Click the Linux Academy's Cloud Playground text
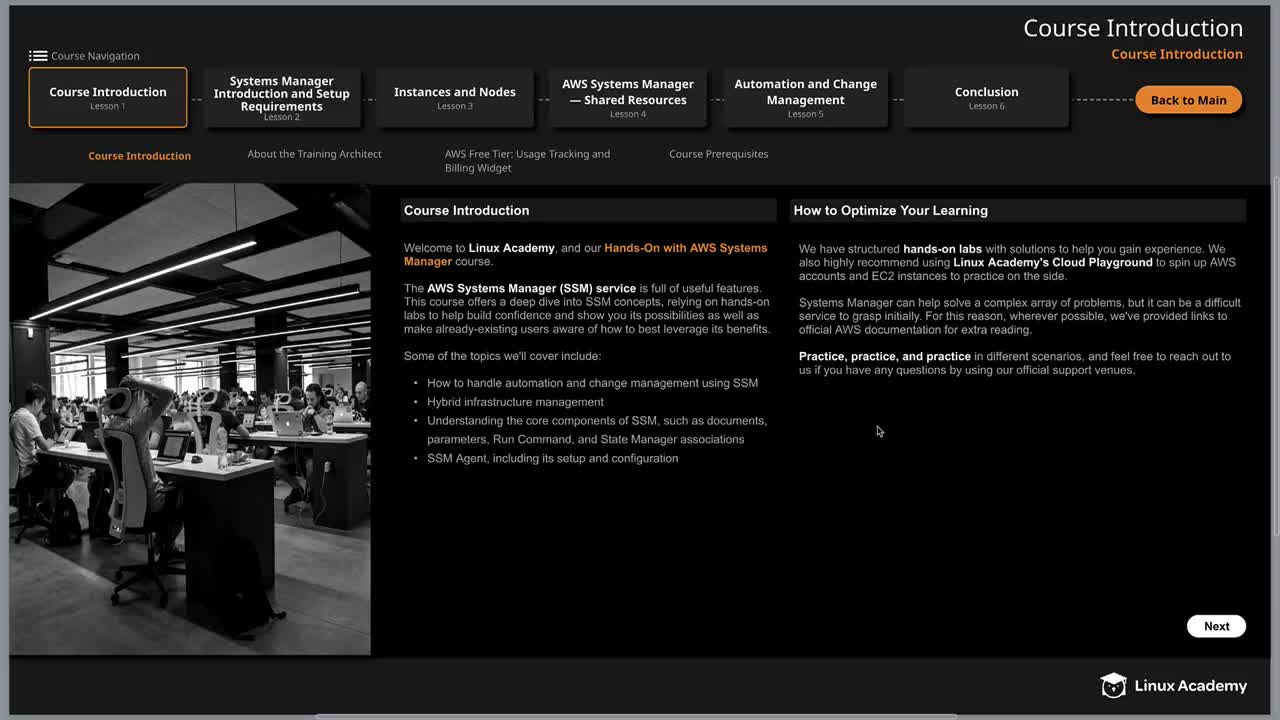 [x=1053, y=262]
